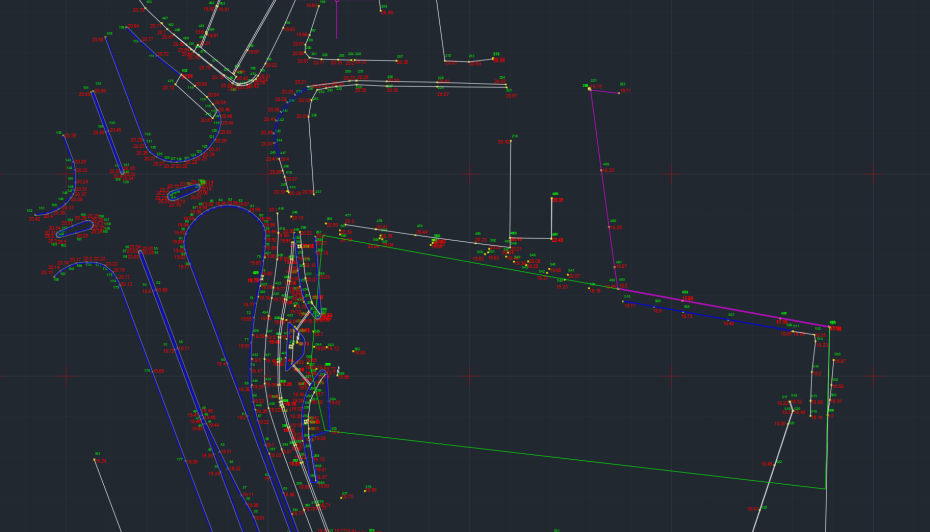Click the elevation label 18.97
This screenshot has height=532, width=930.
[841, 361]
